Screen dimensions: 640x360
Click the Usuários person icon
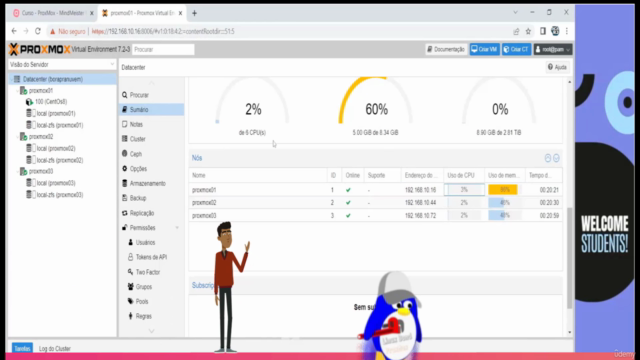[x=131, y=242]
